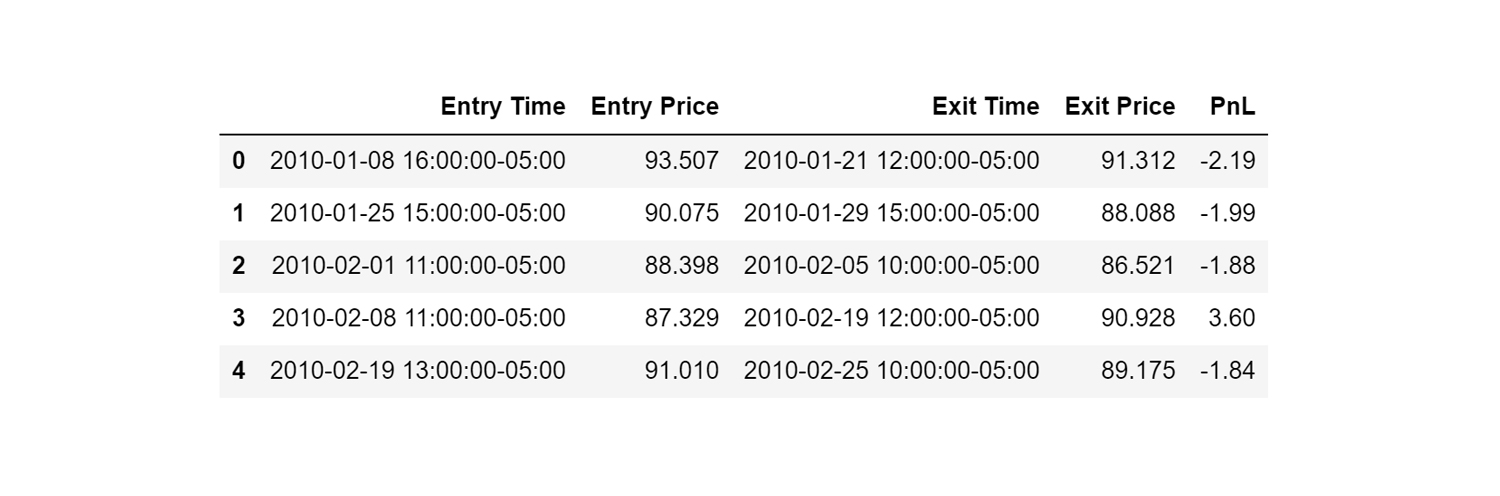Viewport: 1500px width, 496px height.
Task: Click exit time 2010-02-05 10:00:00-05:00
Action: (891, 266)
